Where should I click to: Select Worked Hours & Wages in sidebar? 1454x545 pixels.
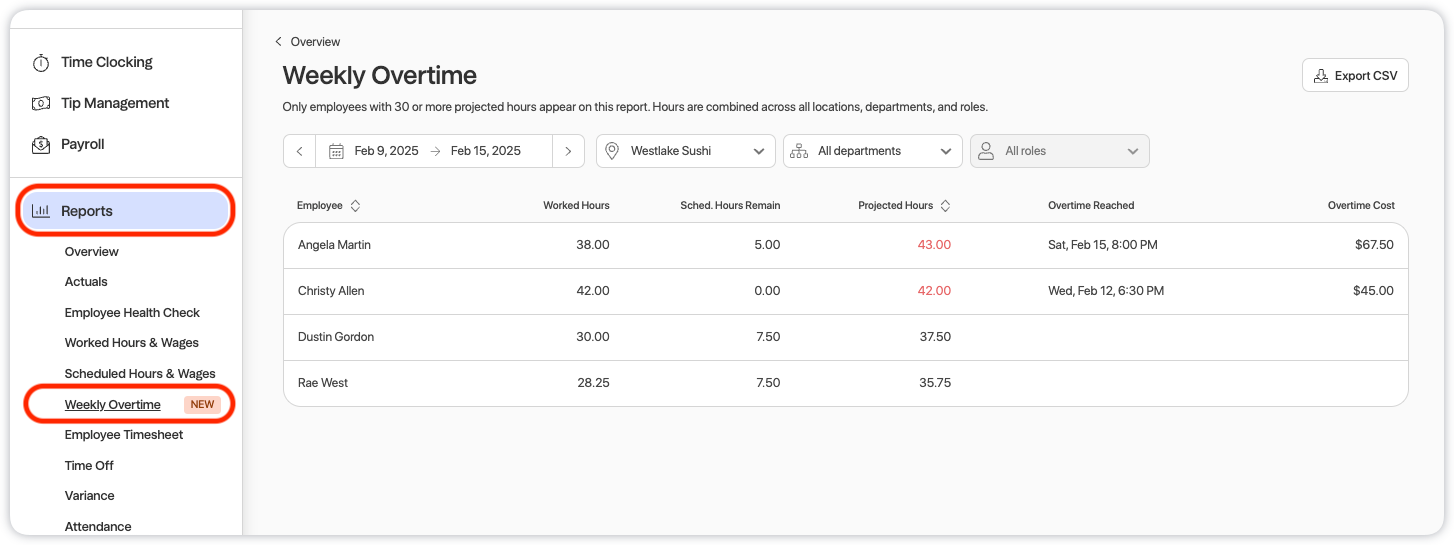(x=131, y=343)
